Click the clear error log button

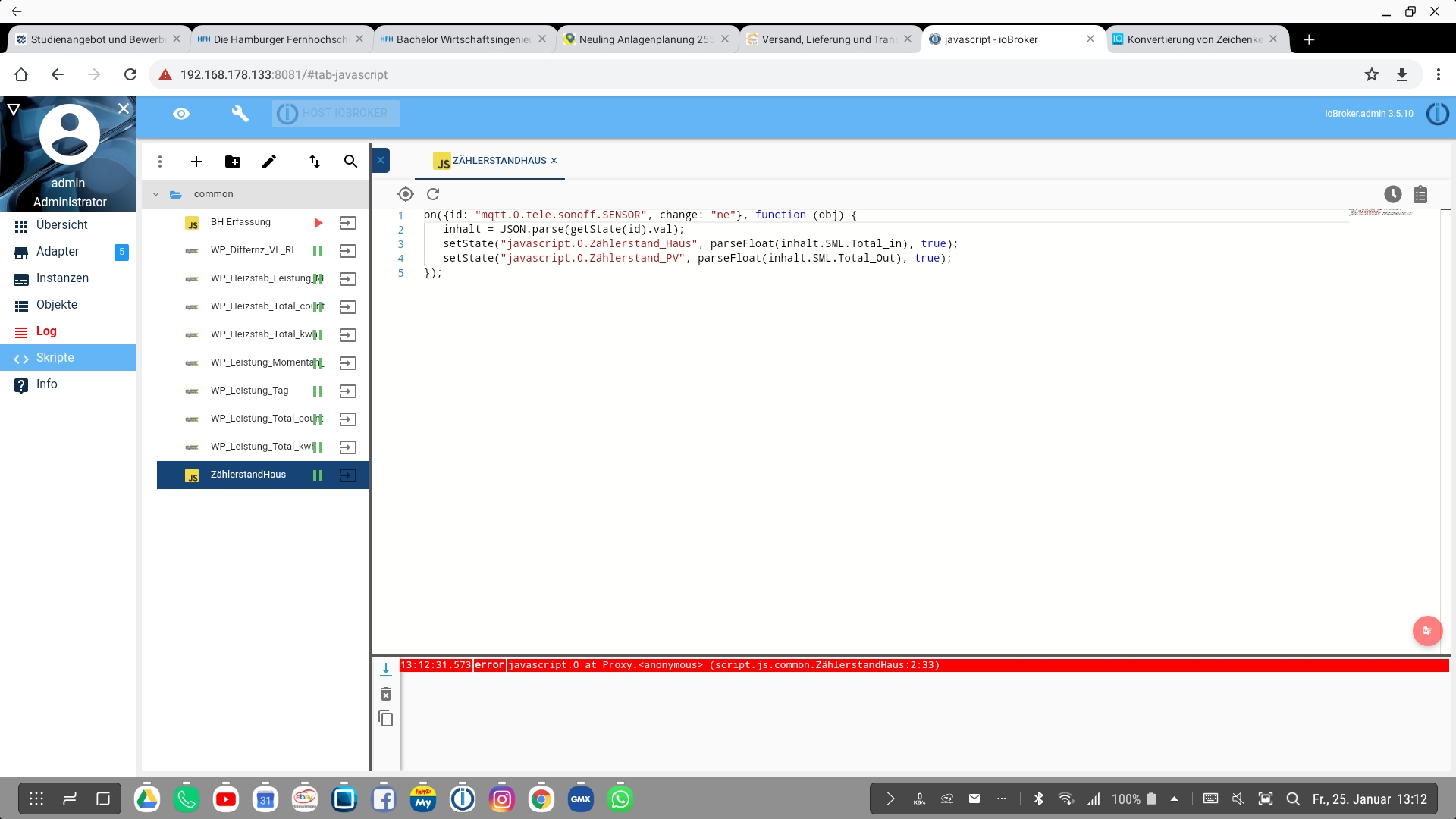tap(385, 693)
